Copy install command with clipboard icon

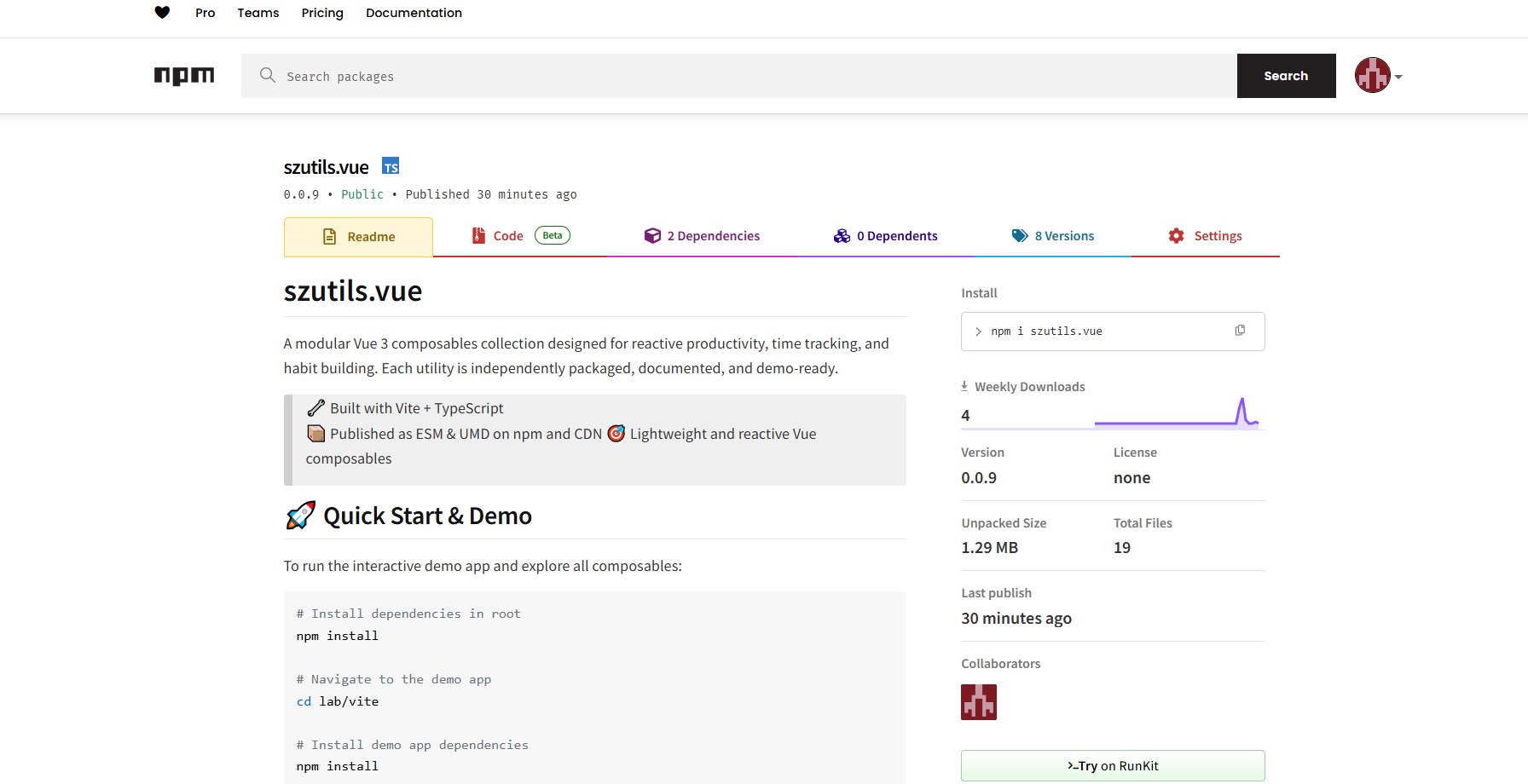(x=1240, y=331)
